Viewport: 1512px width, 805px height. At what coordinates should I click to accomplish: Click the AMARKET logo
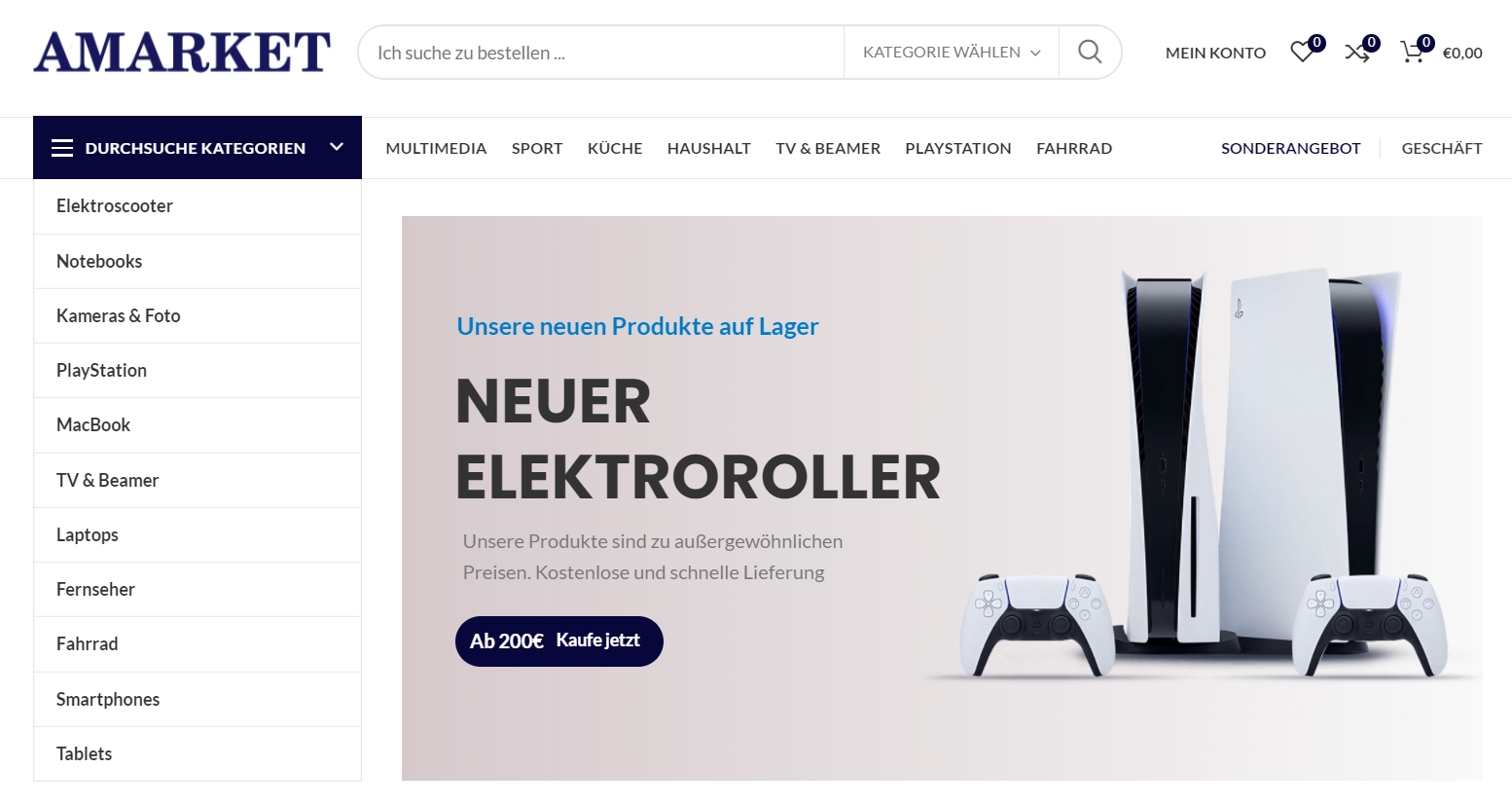tap(182, 52)
